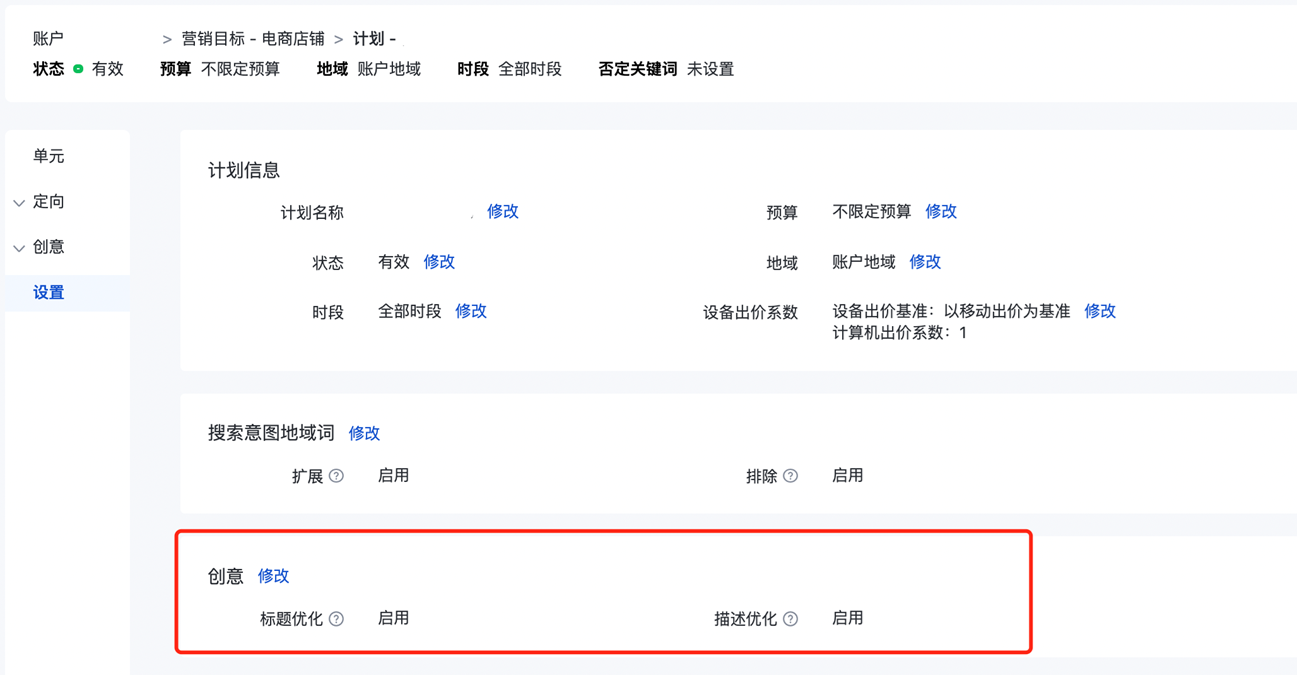Click 启用 value for 扩展
1297x675 pixels.
click(x=393, y=476)
